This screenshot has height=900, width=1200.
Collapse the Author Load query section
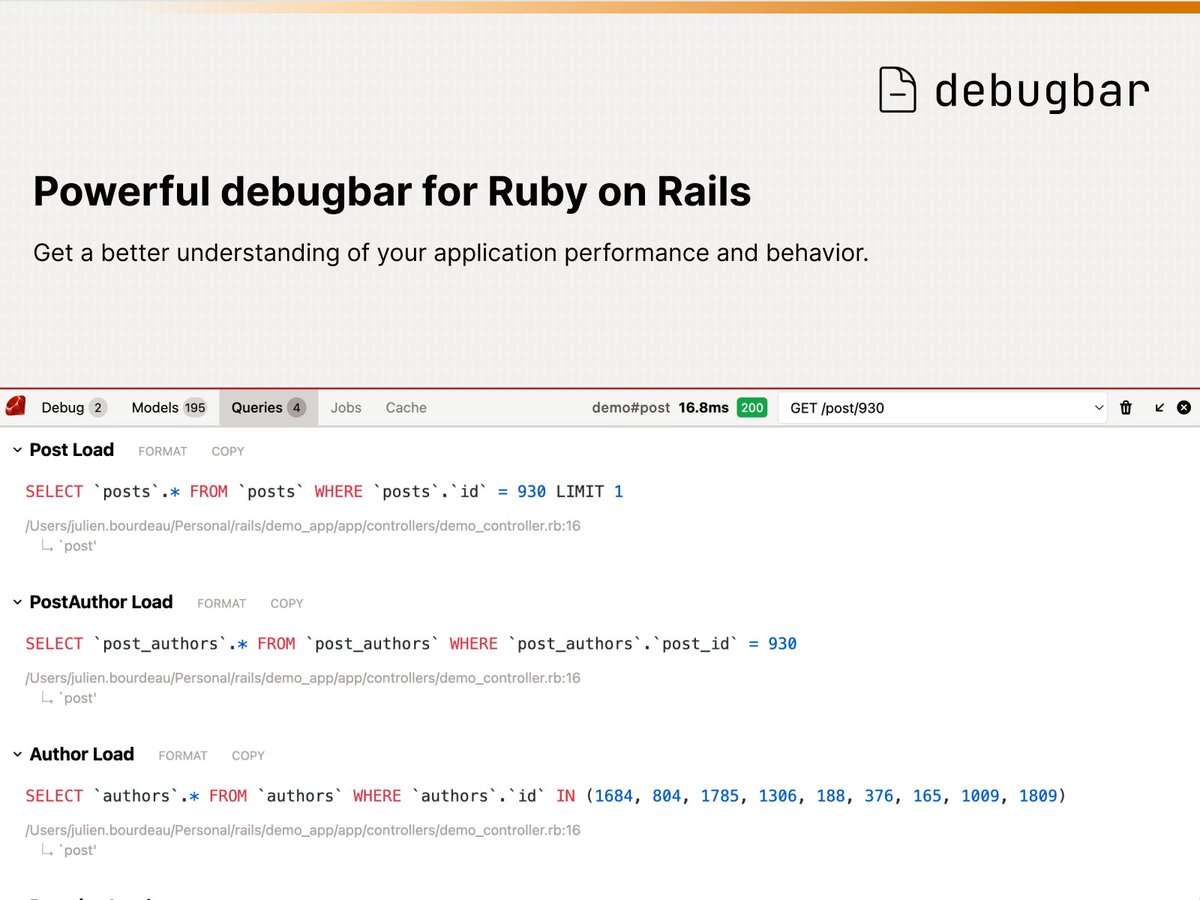[x=16, y=754]
